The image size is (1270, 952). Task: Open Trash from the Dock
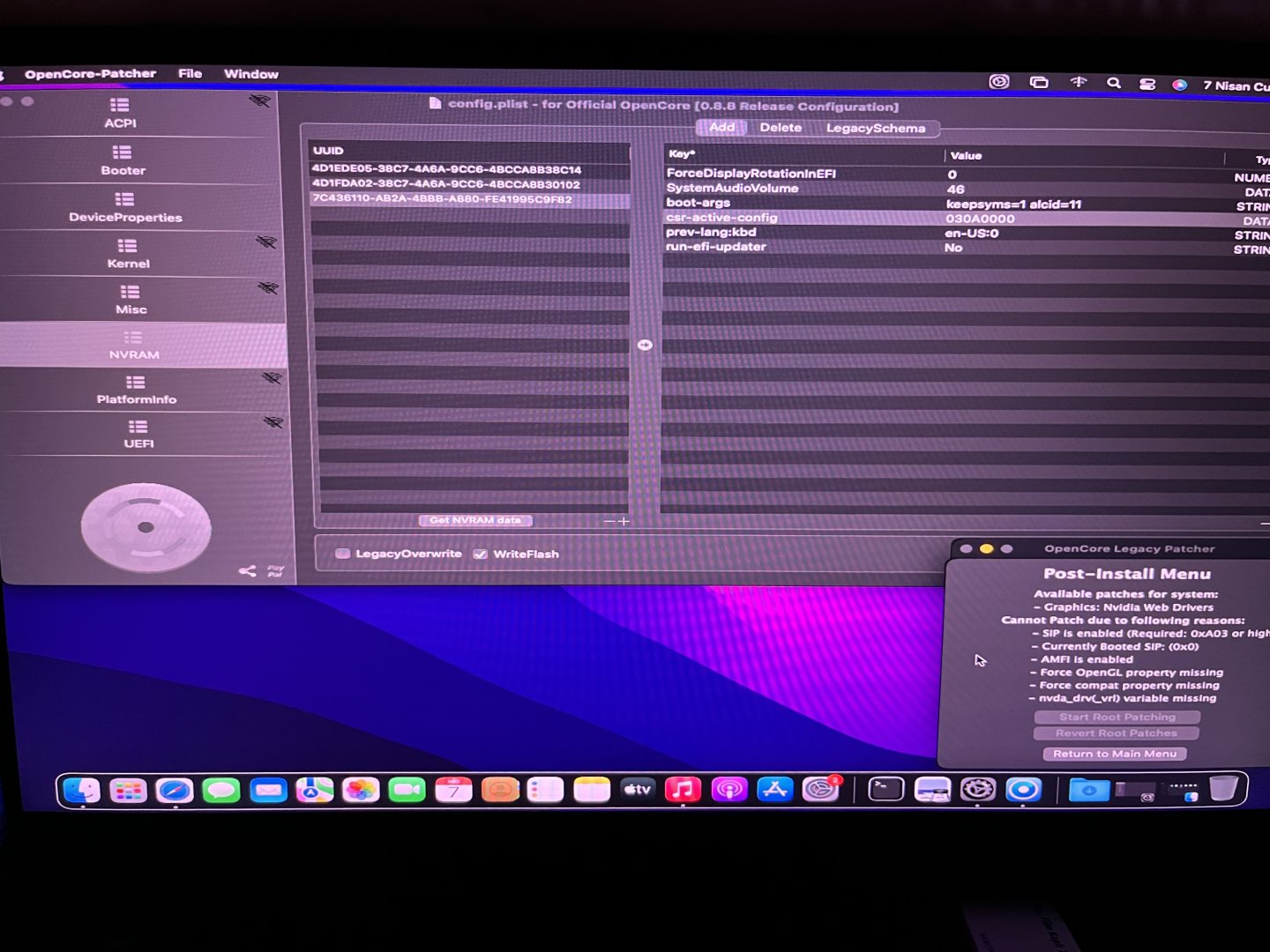point(1223,788)
